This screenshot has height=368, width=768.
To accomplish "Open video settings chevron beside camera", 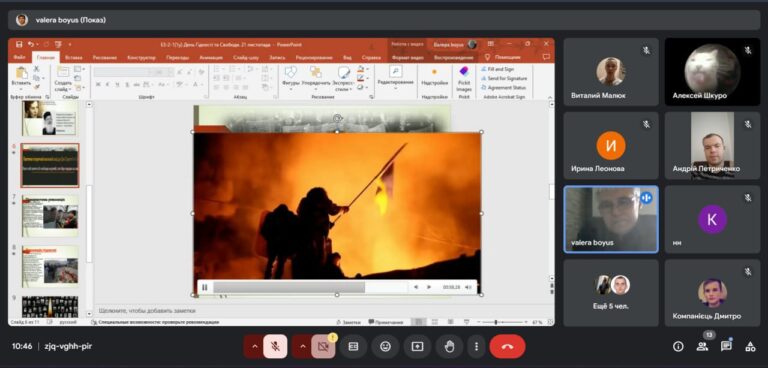I will tap(302, 346).
